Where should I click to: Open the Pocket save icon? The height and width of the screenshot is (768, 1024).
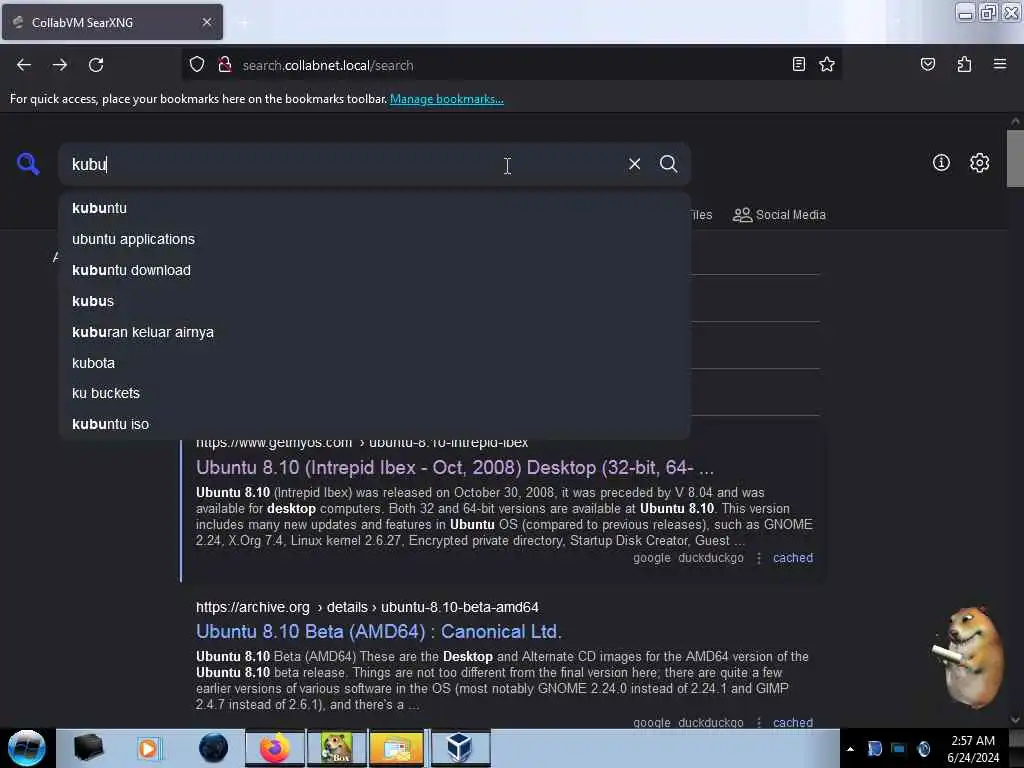[927, 65]
